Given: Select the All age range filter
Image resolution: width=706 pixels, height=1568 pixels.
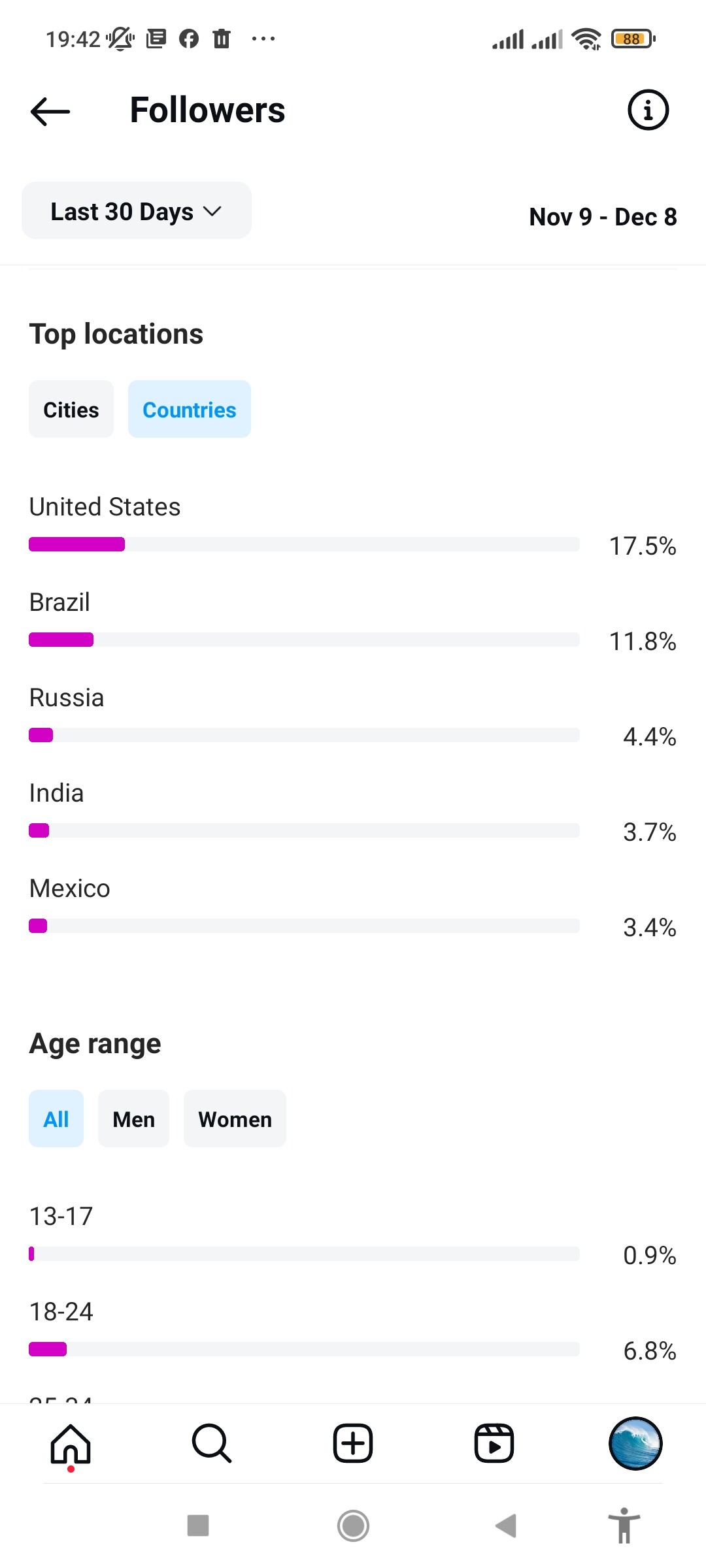Looking at the screenshot, I should (56, 1119).
